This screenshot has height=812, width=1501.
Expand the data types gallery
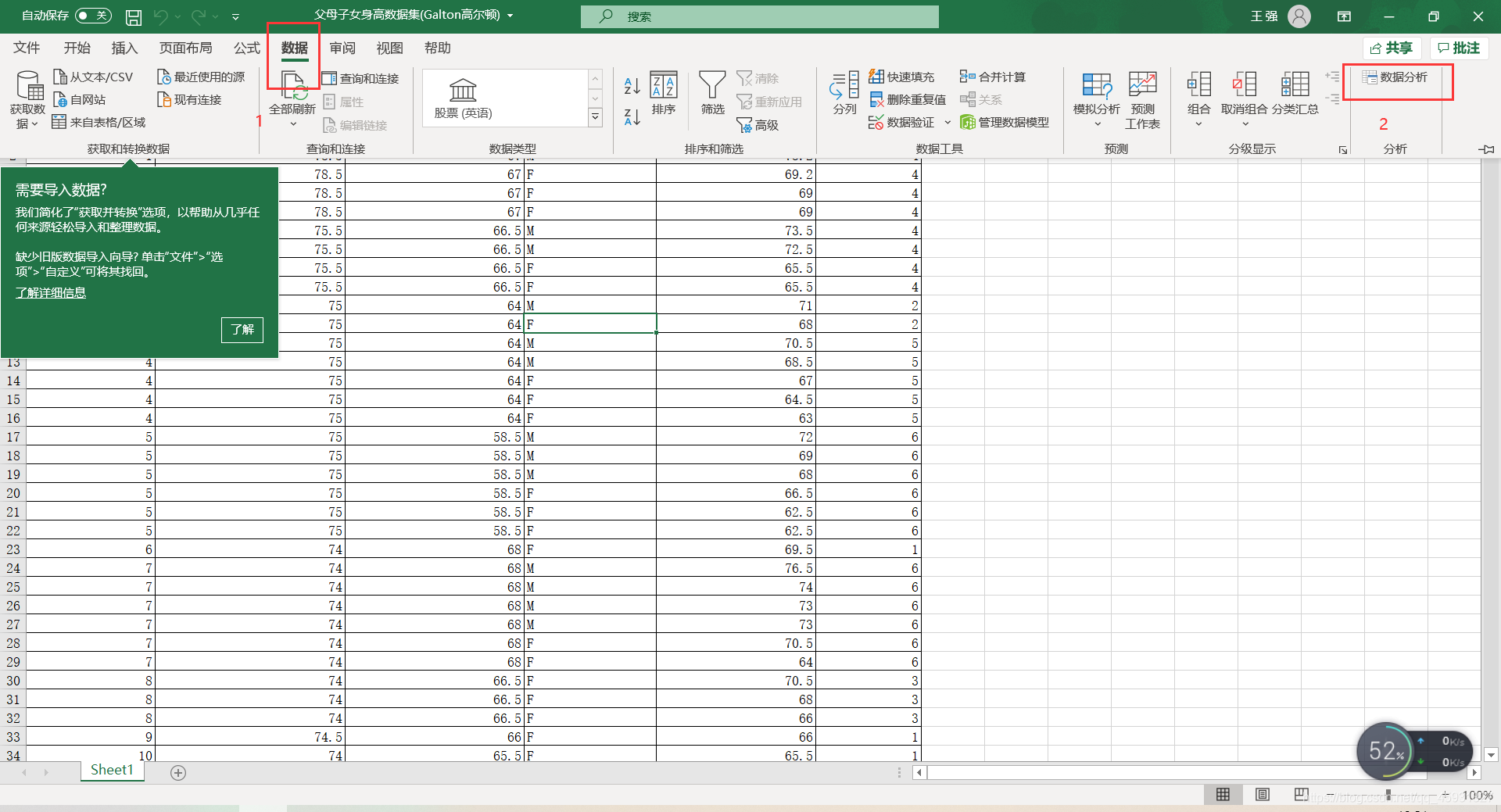pyautogui.click(x=595, y=117)
